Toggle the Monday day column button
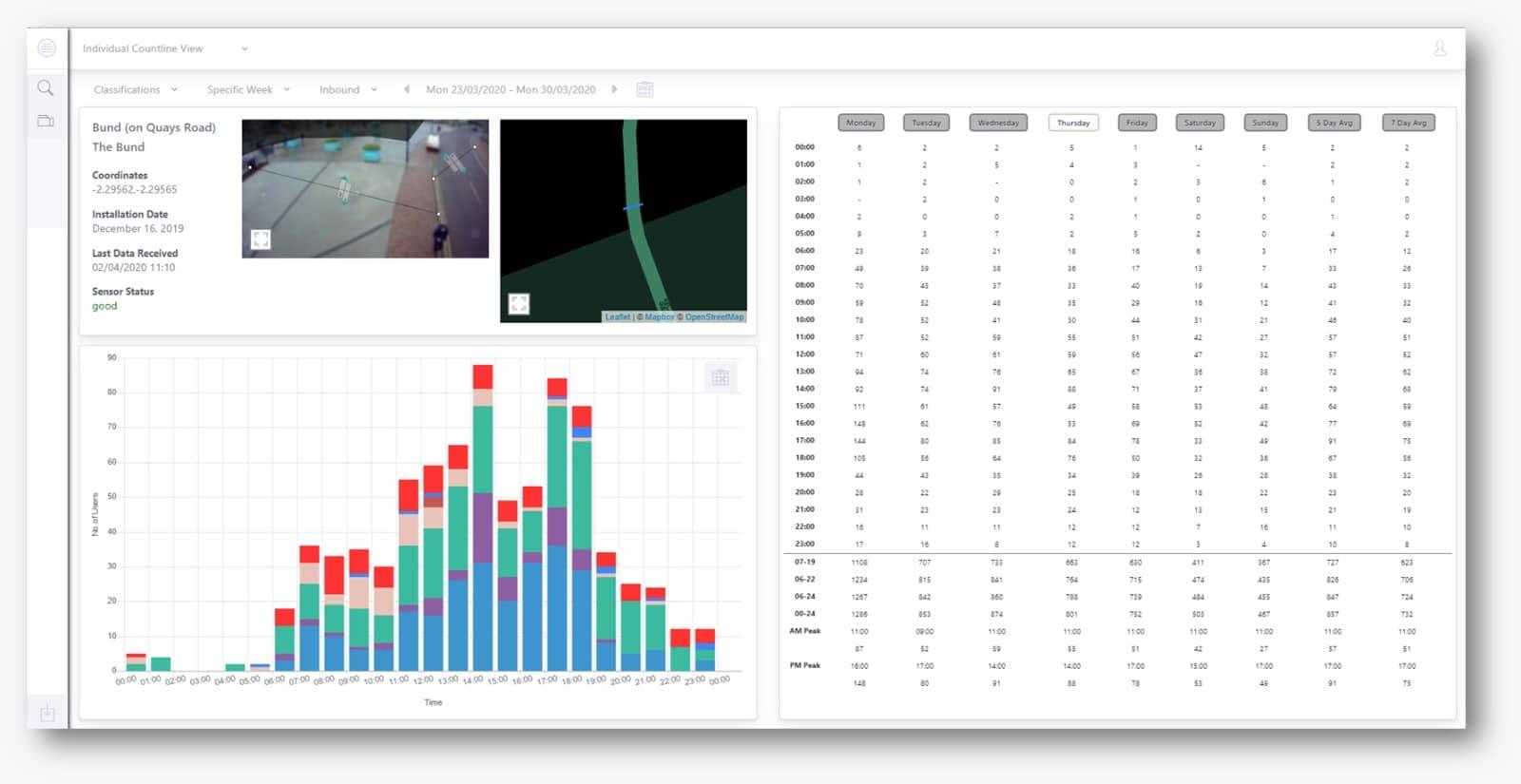The image size is (1521, 784). click(x=860, y=123)
